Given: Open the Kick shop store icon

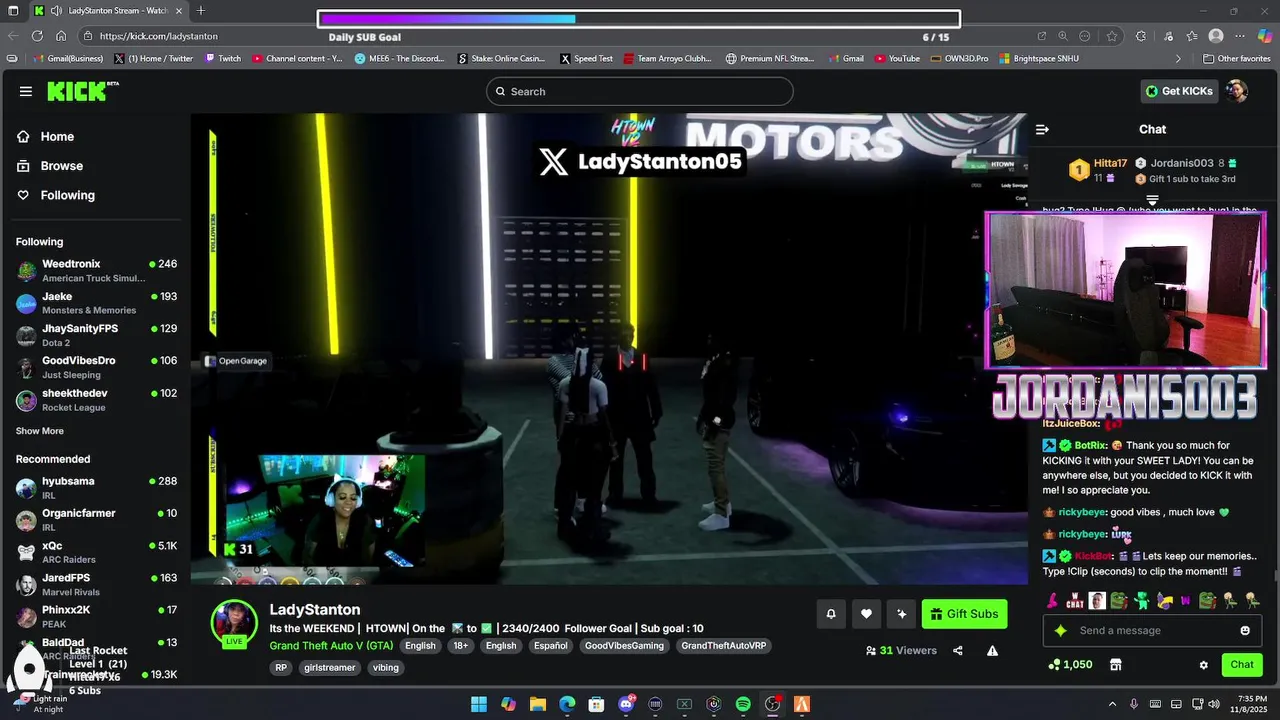Looking at the screenshot, I should [x=1116, y=665].
